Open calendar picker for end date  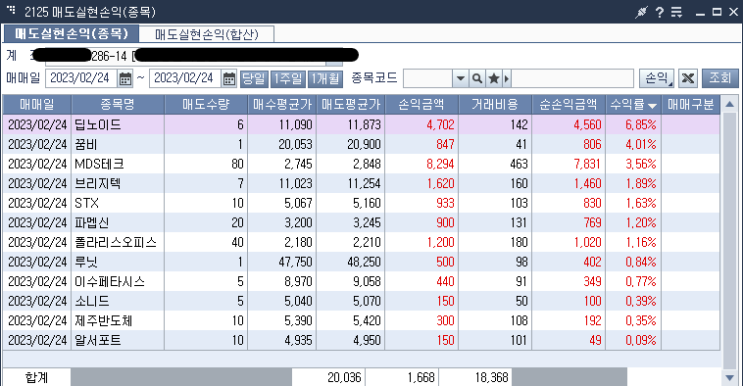pos(229,79)
